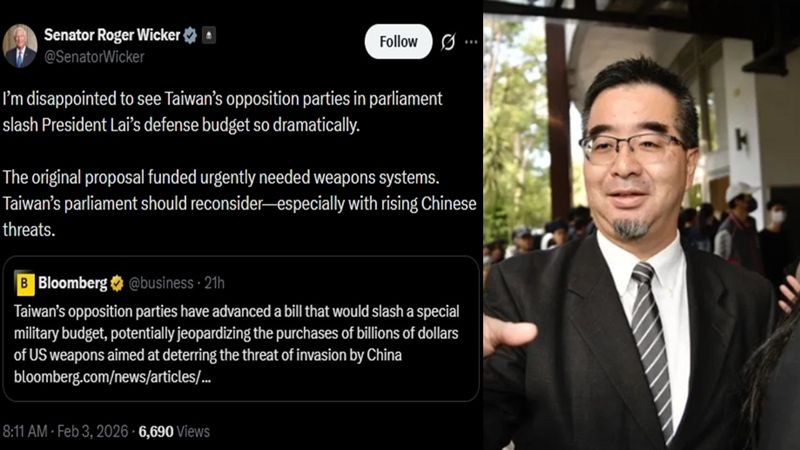The width and height of the screenshot is (800, 450).
Task: Open the @SenatorWicker handle link
Action: [94, 57]
